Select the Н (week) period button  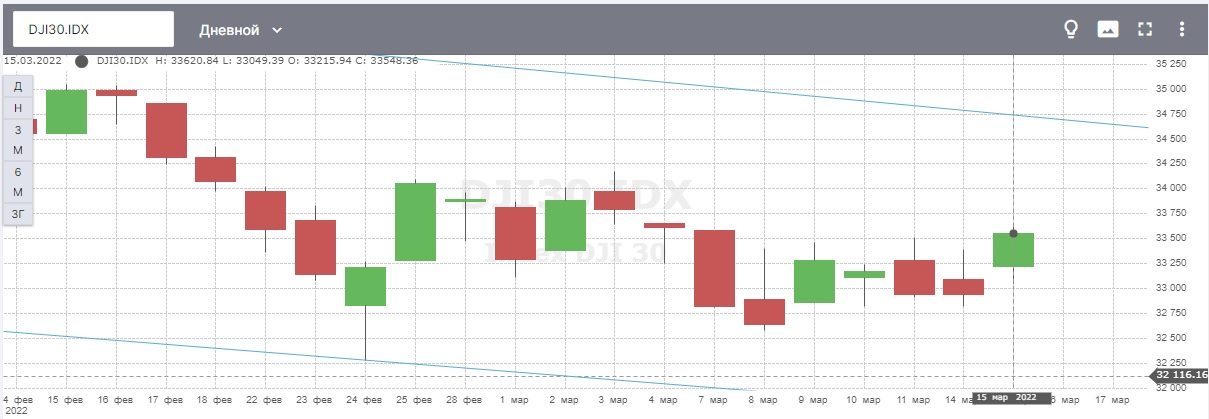tap(18, 108)
